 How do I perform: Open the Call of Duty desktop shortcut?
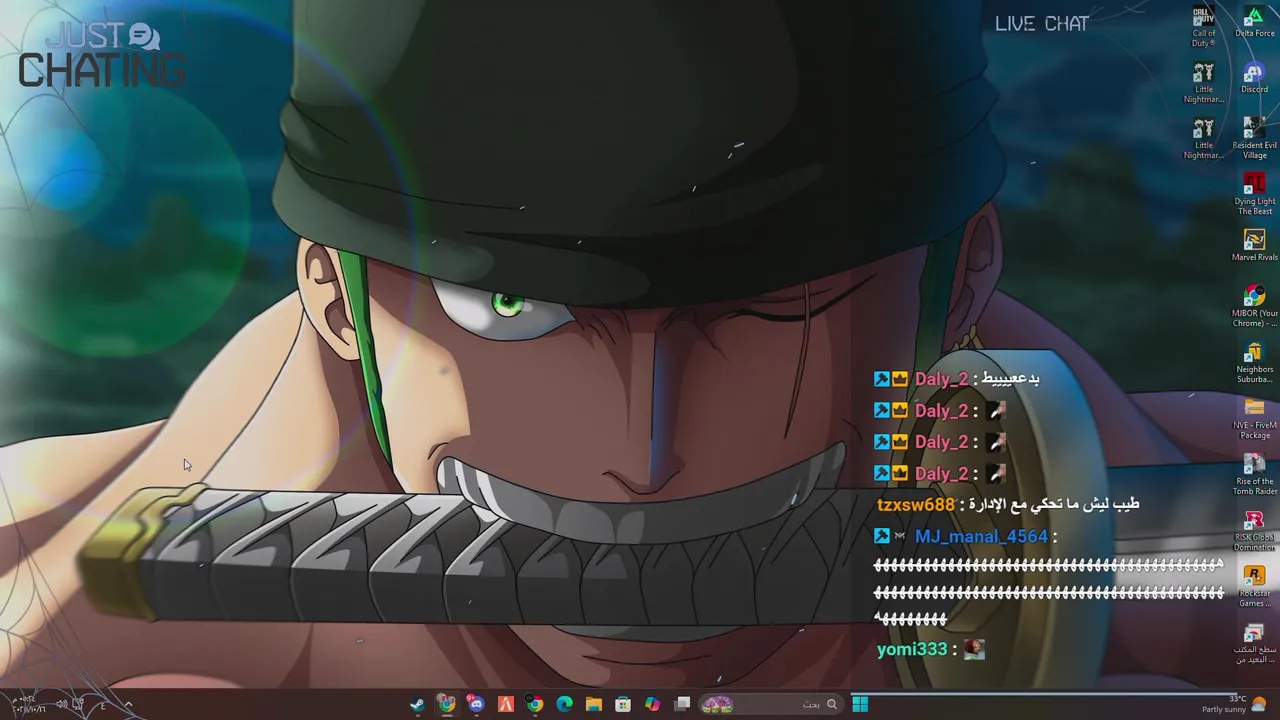pos(1203,28)
